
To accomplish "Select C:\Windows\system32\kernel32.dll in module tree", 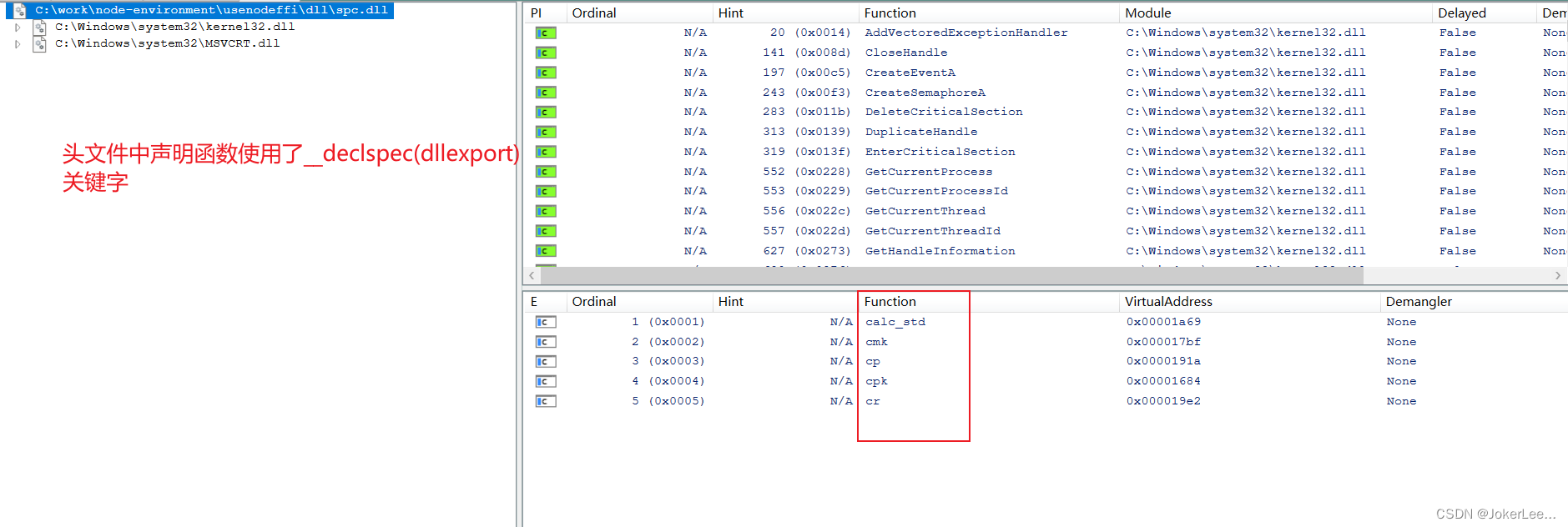I will coord(175,27).
